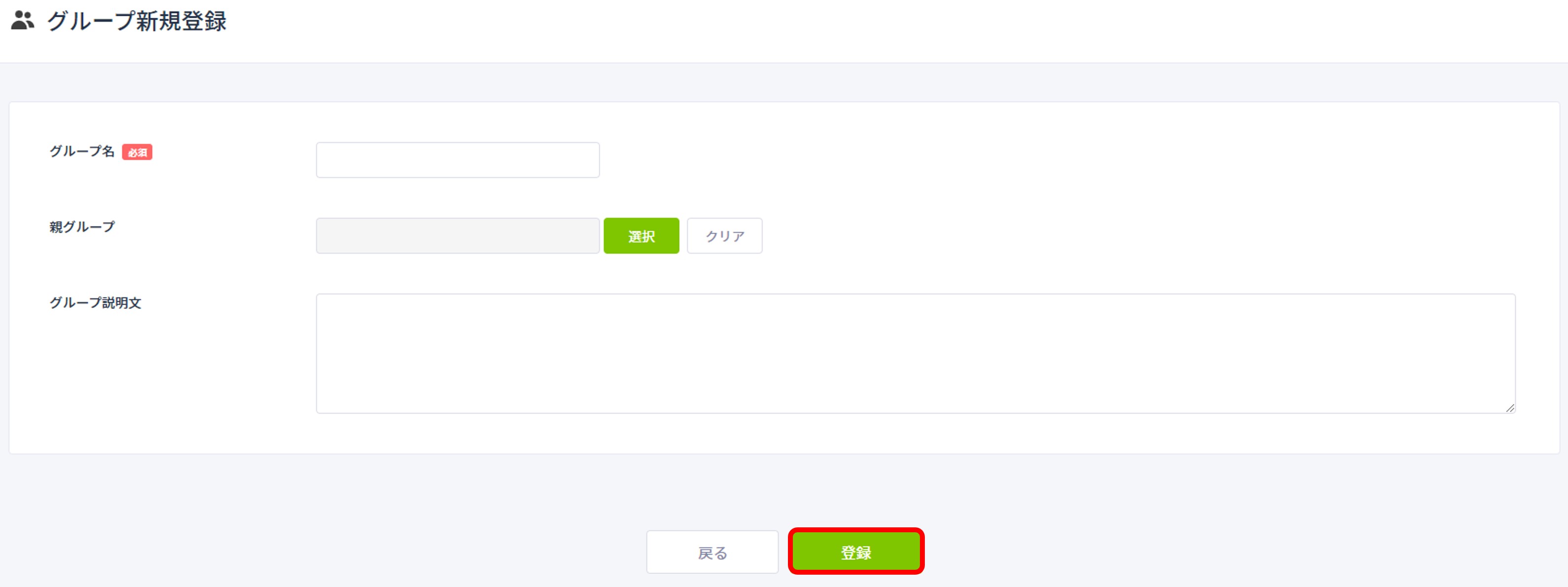The height and width of the screenshot is (587, 1568).
Task: Go back using the 戻る button
Action: pos(712,552)
